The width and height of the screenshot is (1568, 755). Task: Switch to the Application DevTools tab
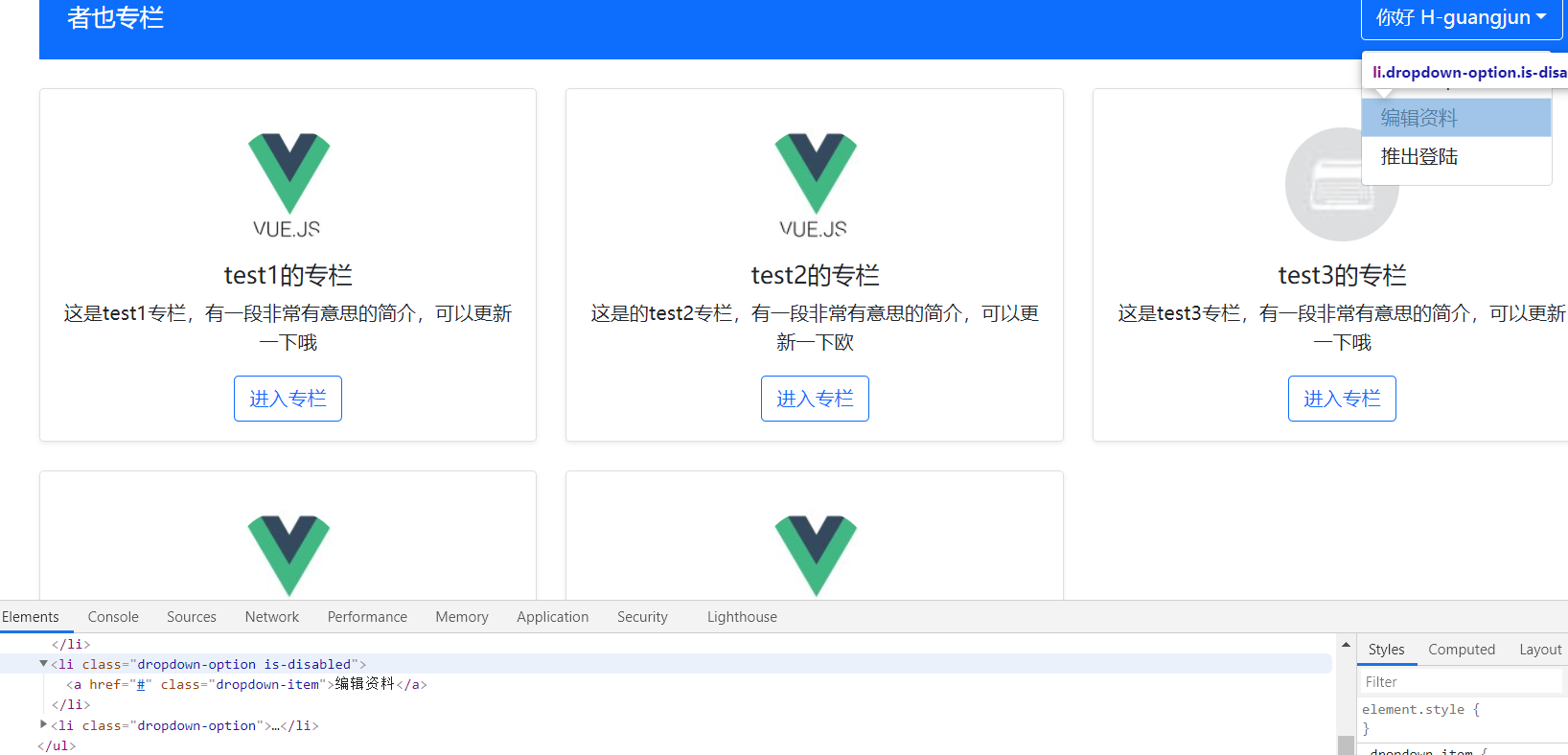coord(553,617)
